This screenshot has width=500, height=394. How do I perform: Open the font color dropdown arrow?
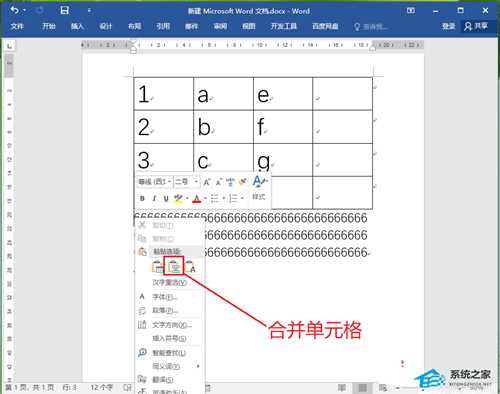tap(205, 199)
